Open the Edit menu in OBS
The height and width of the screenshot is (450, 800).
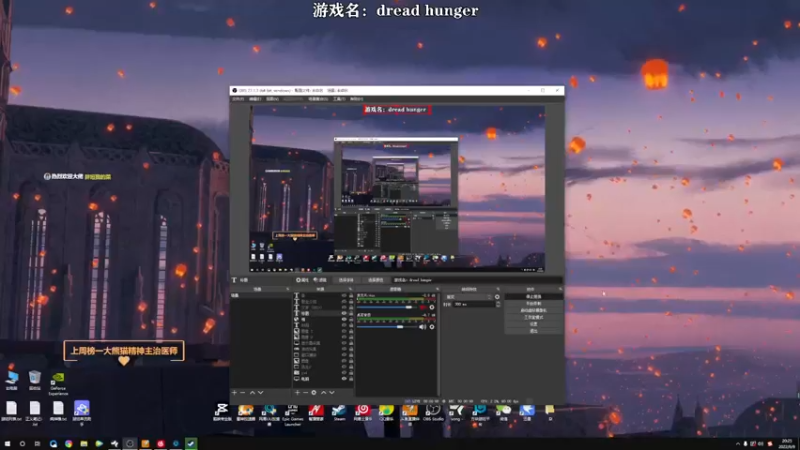pos(255,99)
